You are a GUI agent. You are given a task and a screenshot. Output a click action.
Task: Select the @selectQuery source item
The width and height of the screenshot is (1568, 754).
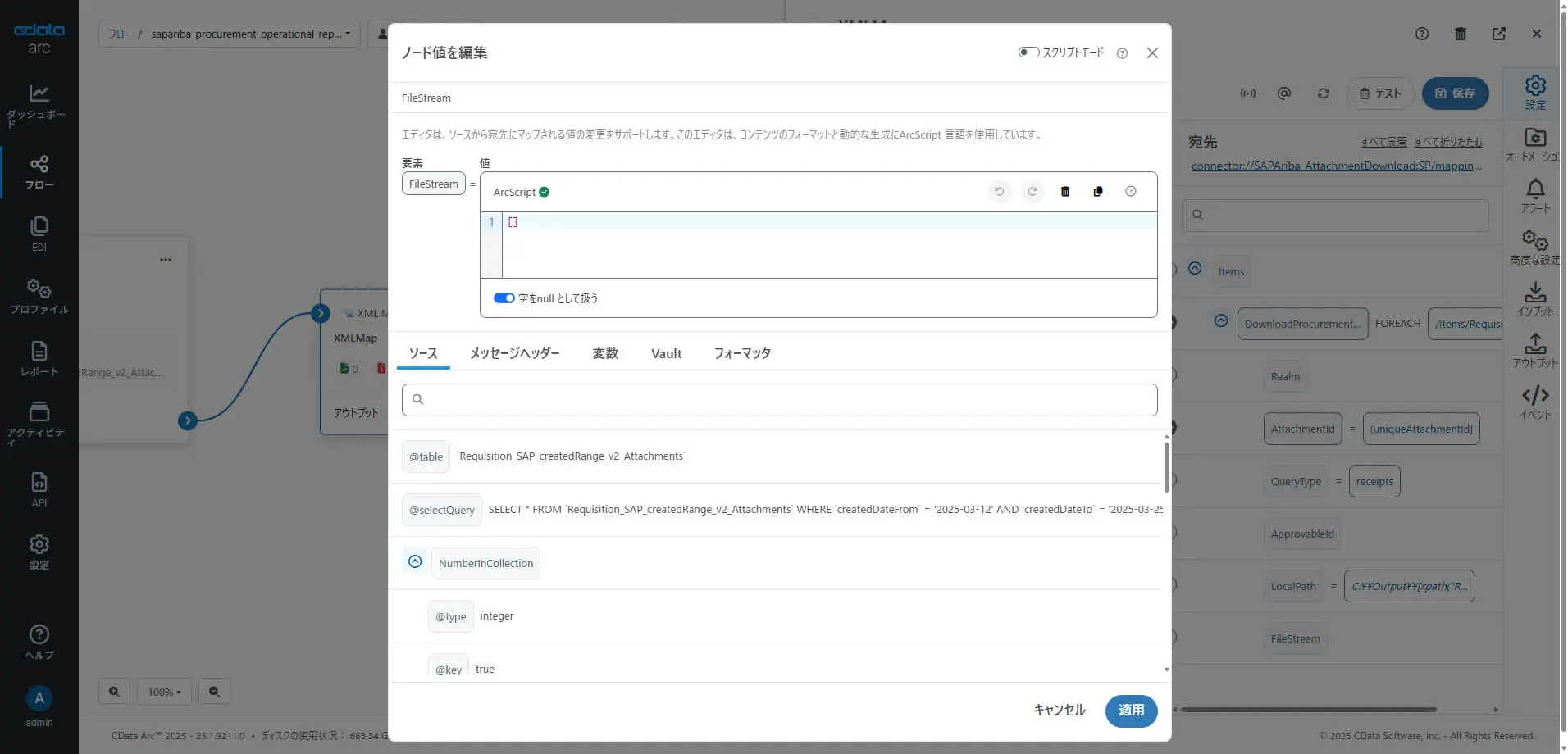[442, 510]
